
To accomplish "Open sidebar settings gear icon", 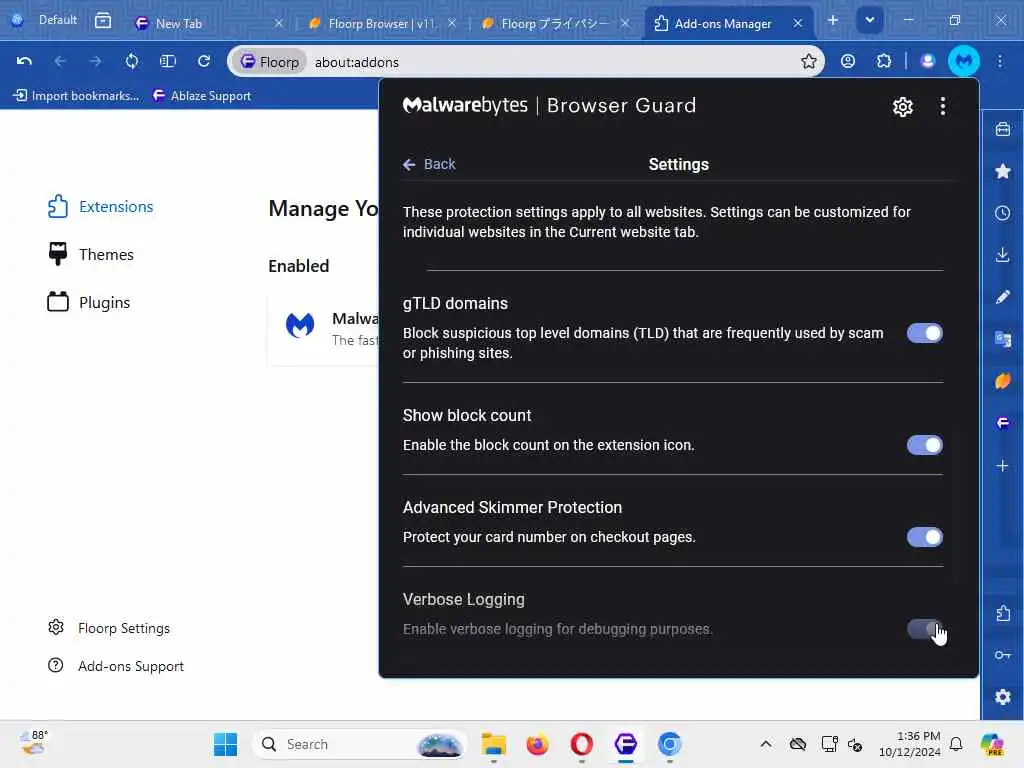I will 1002,697.
